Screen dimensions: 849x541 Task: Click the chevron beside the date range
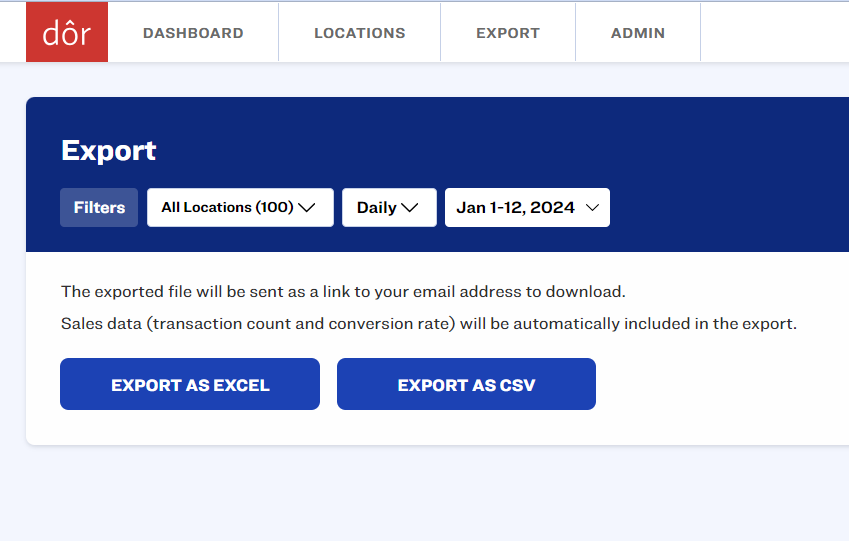click(592, 208)
